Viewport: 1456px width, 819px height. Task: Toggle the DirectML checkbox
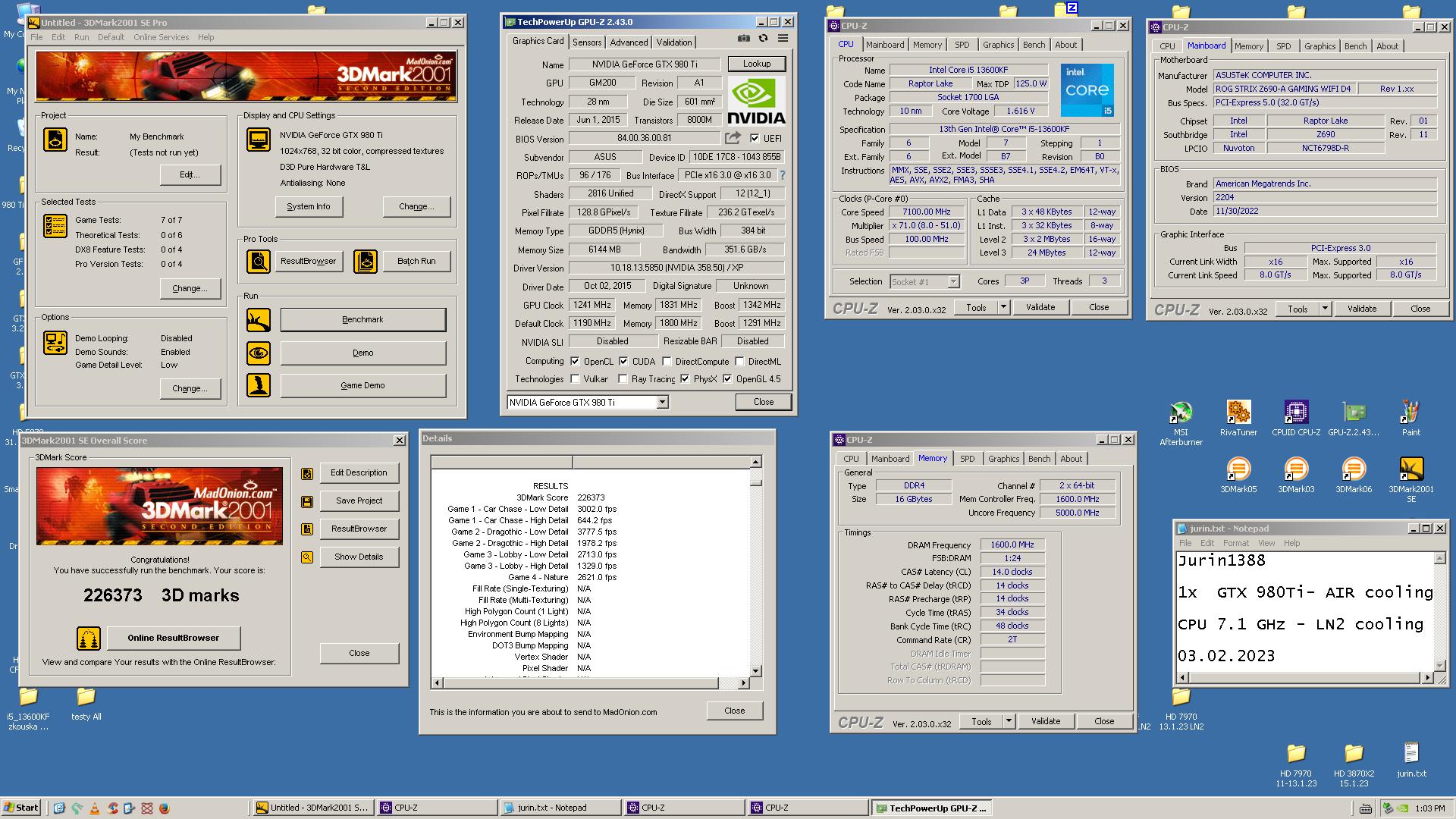pyautogui.click(x=739, y=362)
